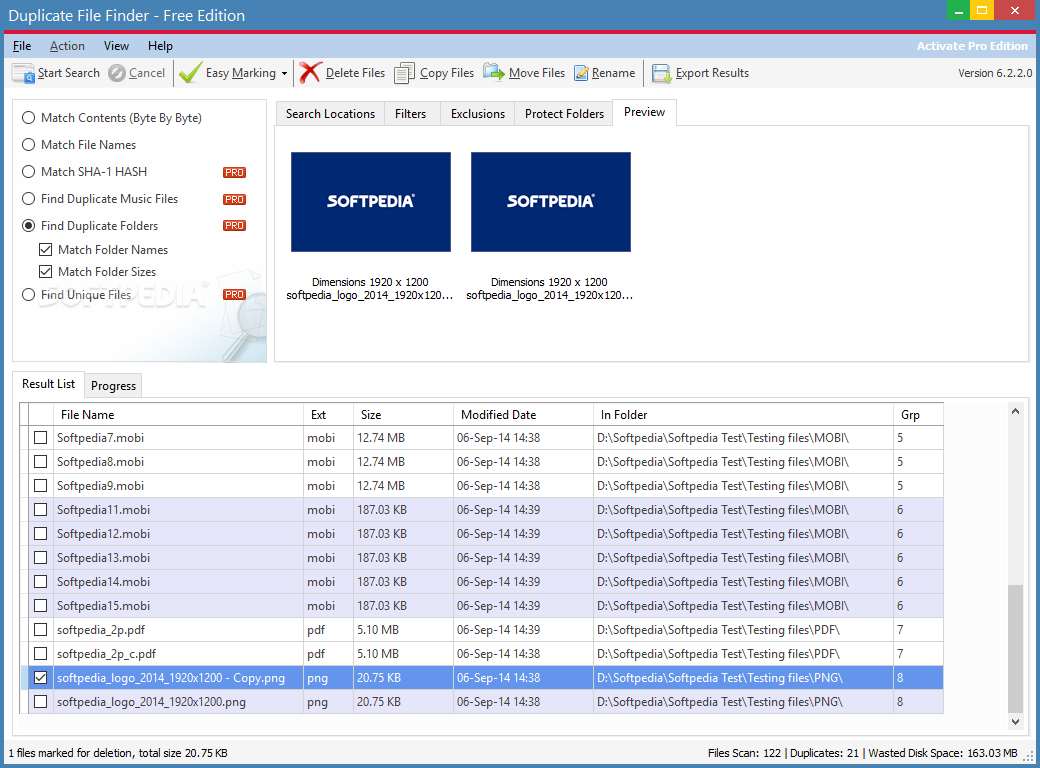Open the Action menu
Viewport: 1040px width, 768px height.
point(67,46)
